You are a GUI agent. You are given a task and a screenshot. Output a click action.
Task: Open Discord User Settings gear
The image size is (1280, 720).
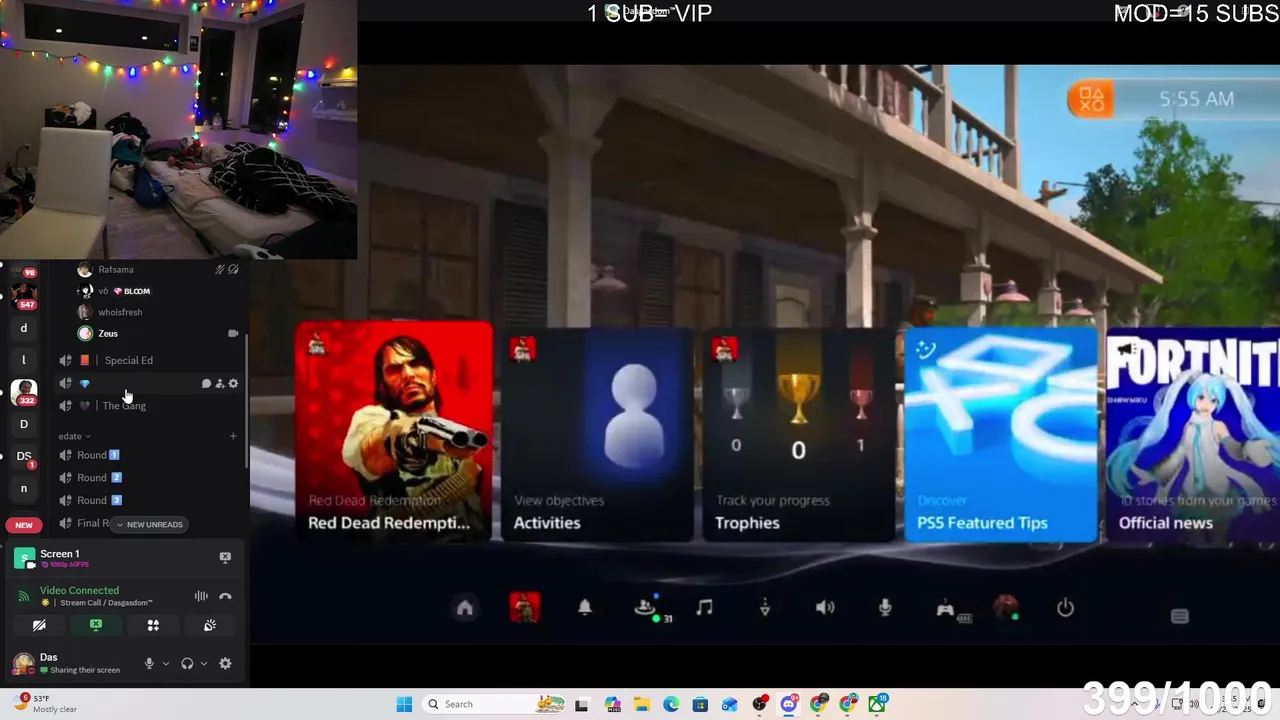225,663
